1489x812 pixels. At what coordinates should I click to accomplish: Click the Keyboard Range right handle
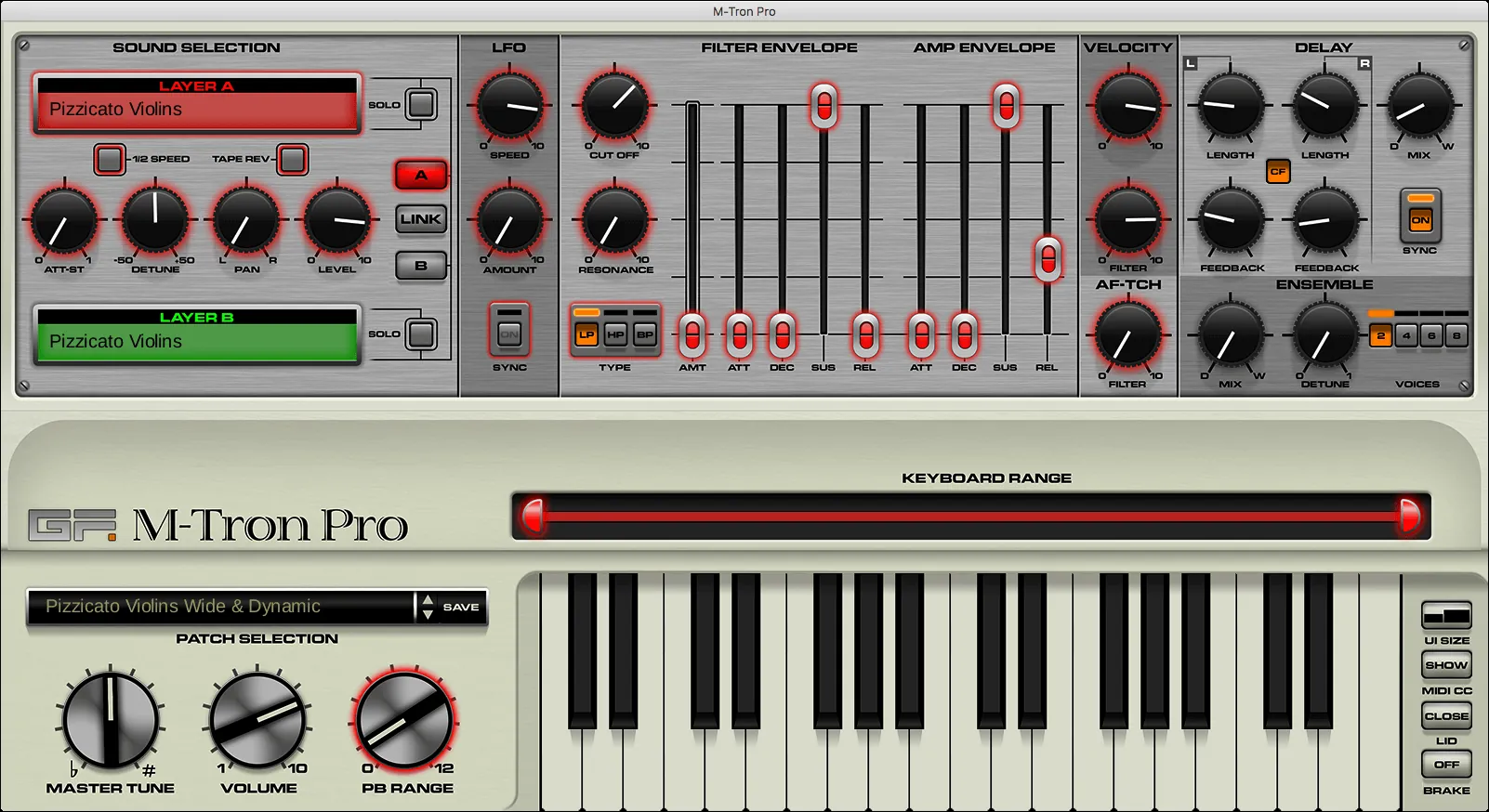(x=1409, y=516)
